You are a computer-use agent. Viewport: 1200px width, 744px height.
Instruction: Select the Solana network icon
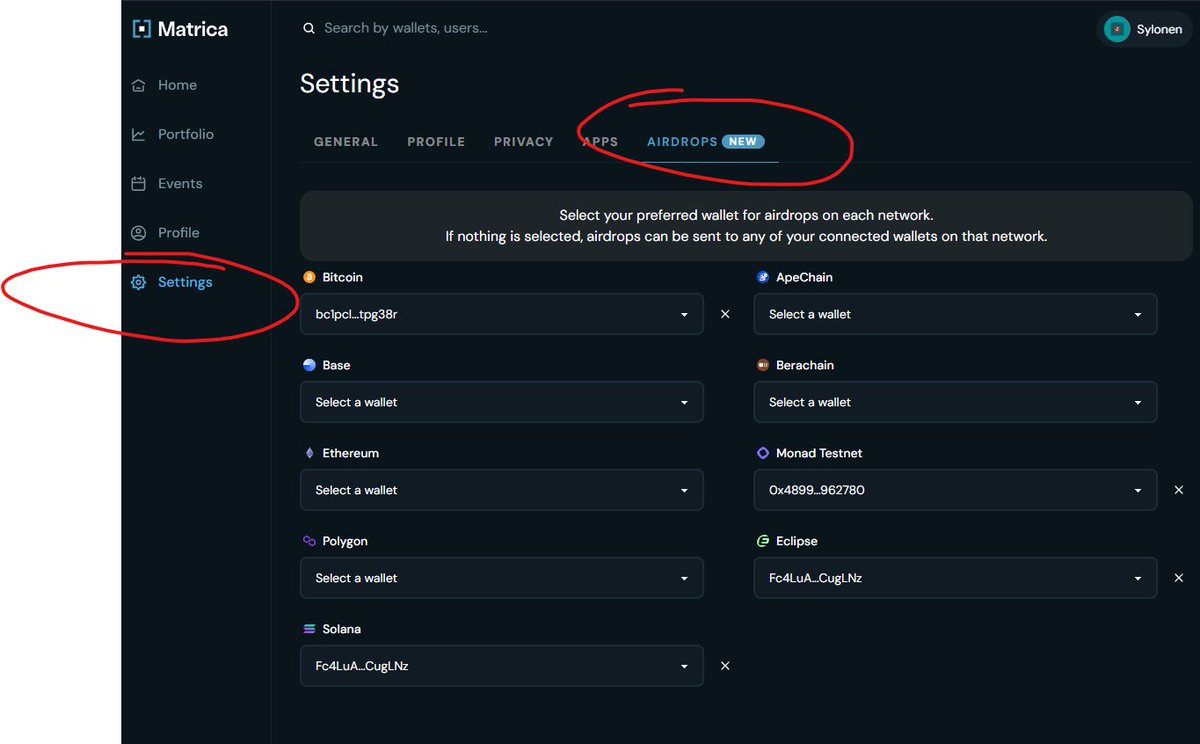tap(310, 629)
